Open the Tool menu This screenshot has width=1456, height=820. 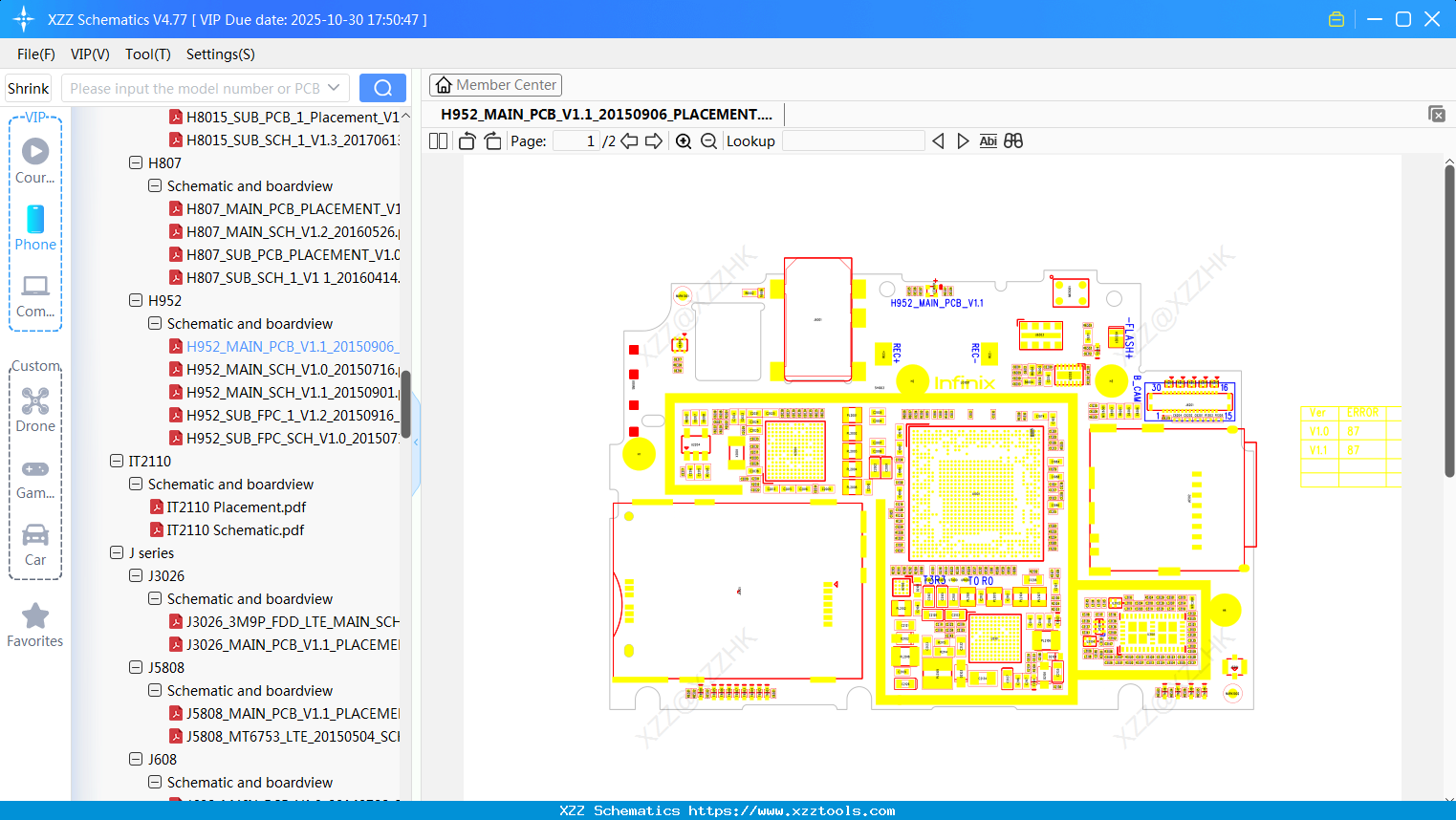coord(147,54)
